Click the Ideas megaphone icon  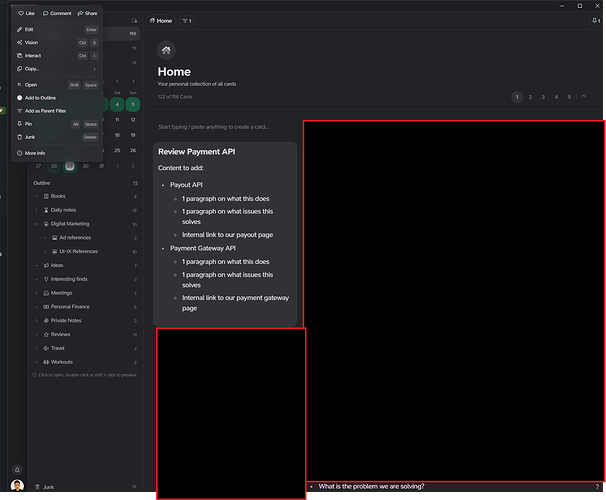coord(46,265)
